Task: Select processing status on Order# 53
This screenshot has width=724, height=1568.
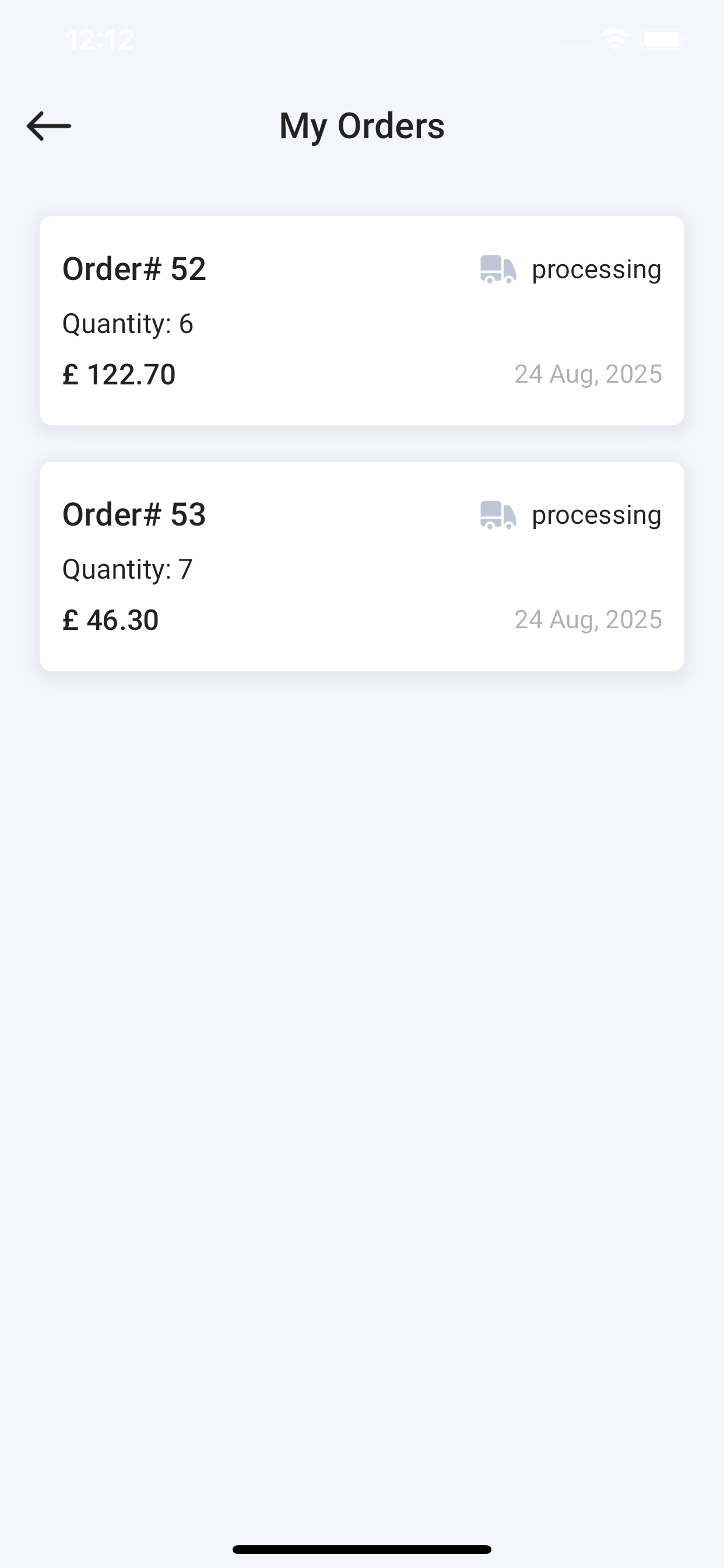Action: (x=596, y=516)
